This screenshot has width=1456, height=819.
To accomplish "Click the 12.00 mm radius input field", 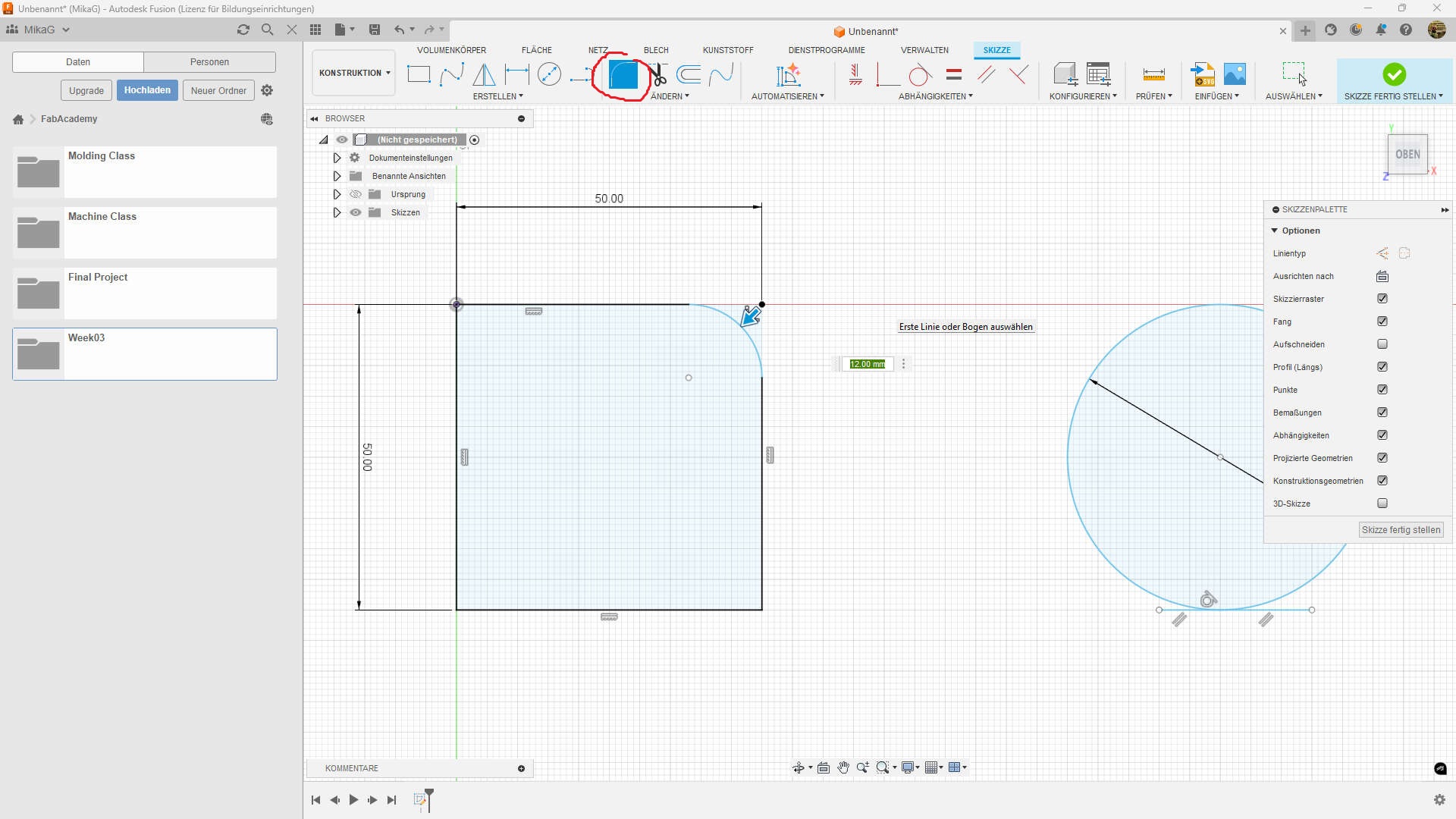I will click(868, 364).
